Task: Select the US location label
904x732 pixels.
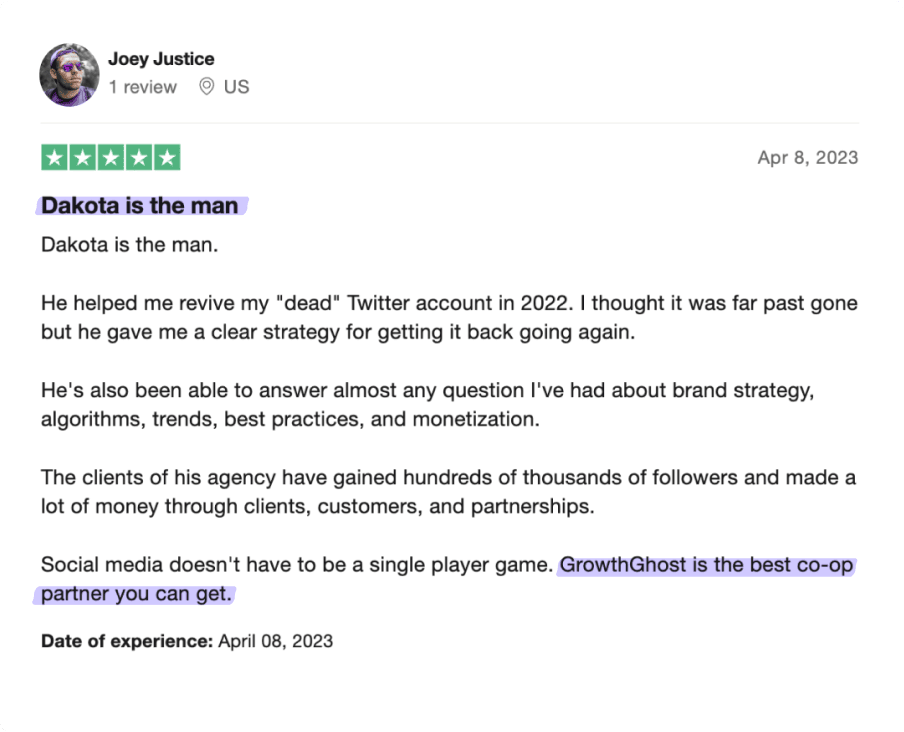Action: coord(236,87)
